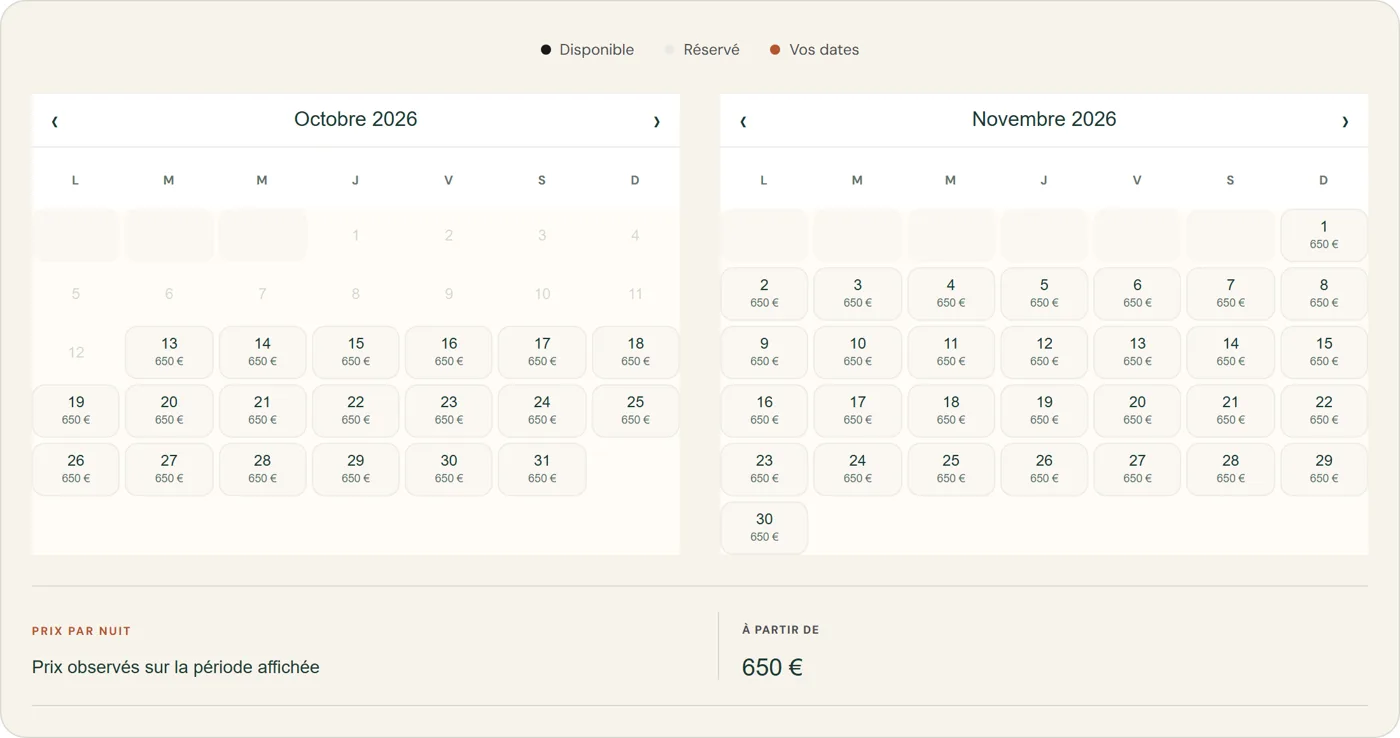The image size is (1400, 738).
Task: Choose November 22 in Novembre calendar
Action: (1324, 411)
